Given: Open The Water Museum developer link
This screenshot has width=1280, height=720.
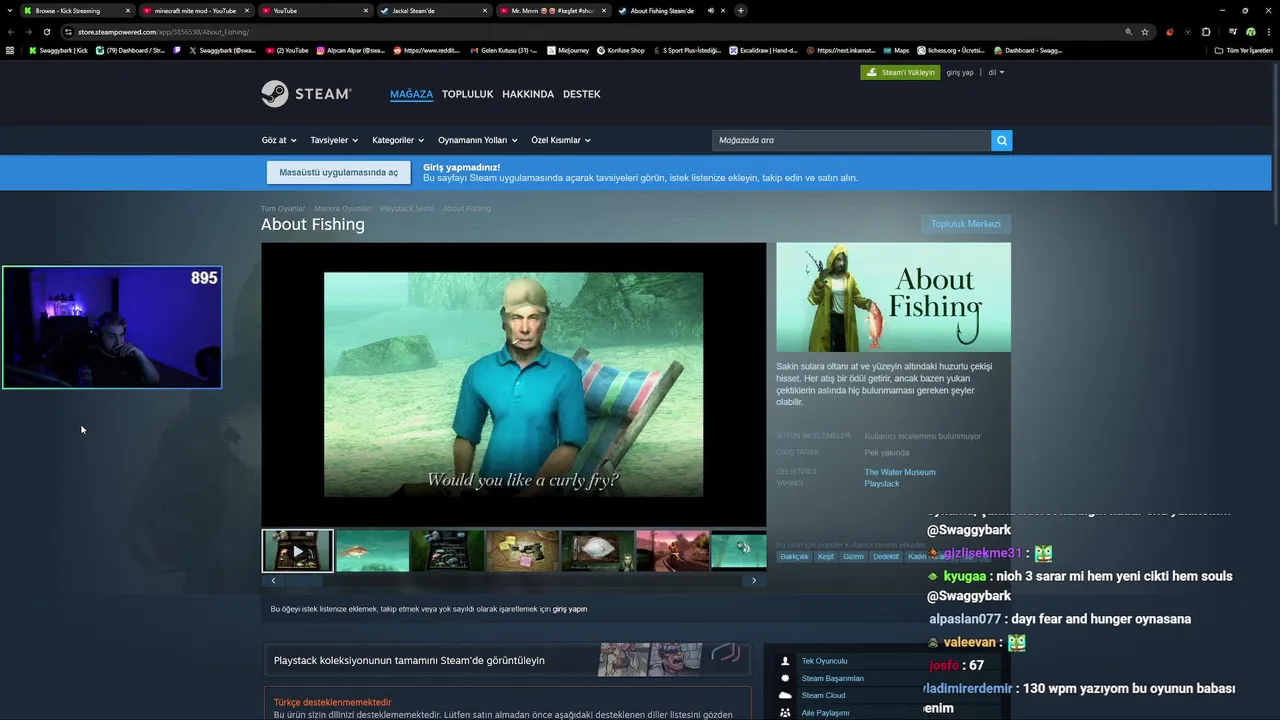Looking at the screenshot, I should click(x=900, y=472).
